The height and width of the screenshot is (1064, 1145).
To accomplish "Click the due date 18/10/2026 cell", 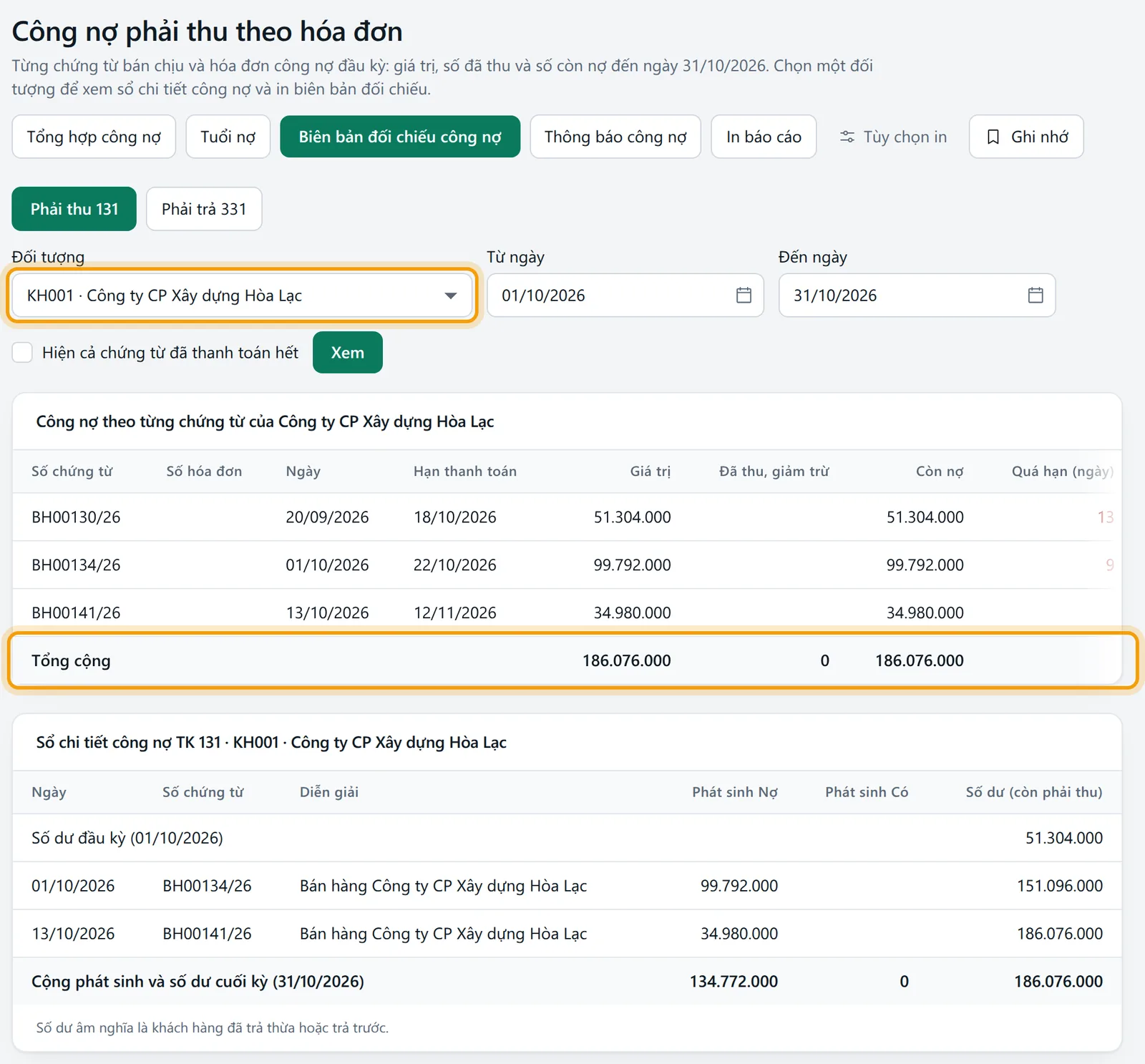I will click(455, 517).
